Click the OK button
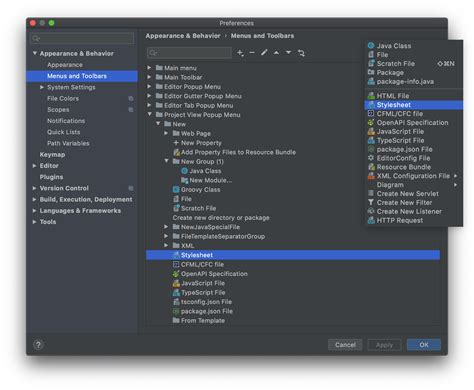The image size is (474, 390). point(424,345)
